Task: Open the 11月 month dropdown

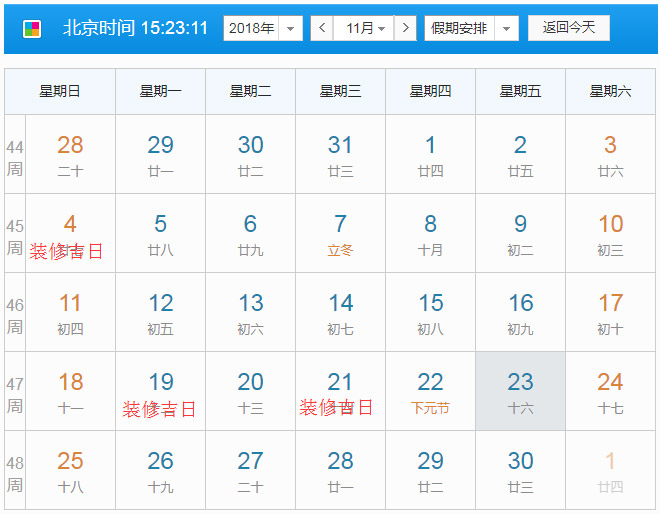Action: point(364,28)
